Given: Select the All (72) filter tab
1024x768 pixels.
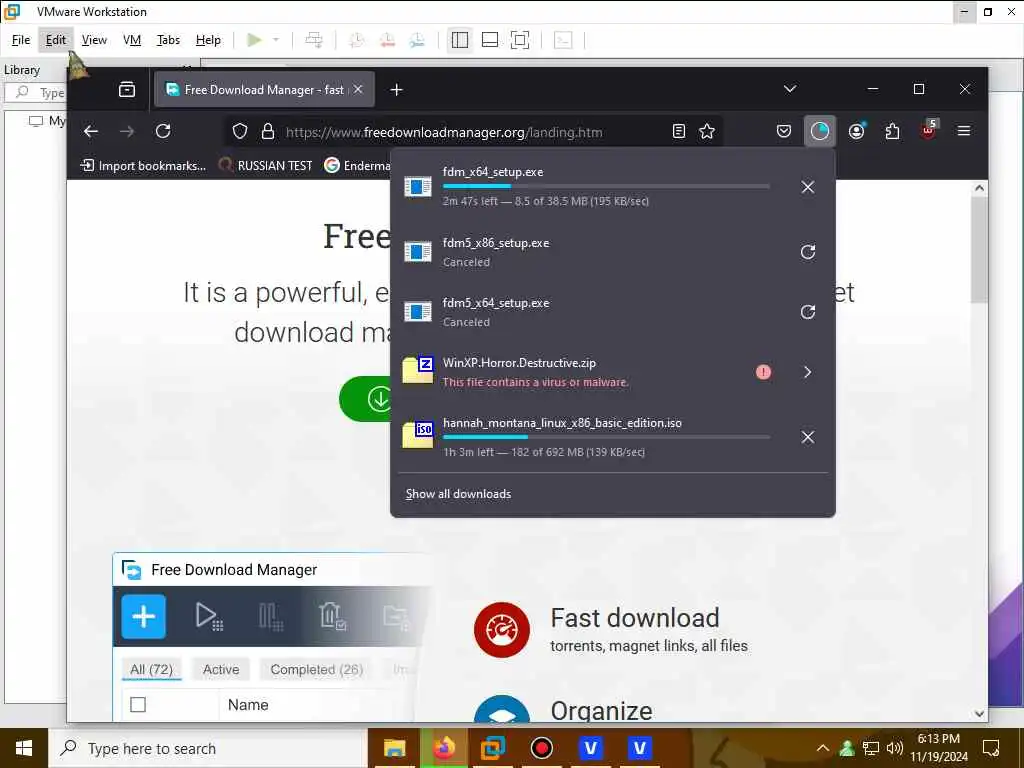Looking at the screenshot, I should 152,669.
